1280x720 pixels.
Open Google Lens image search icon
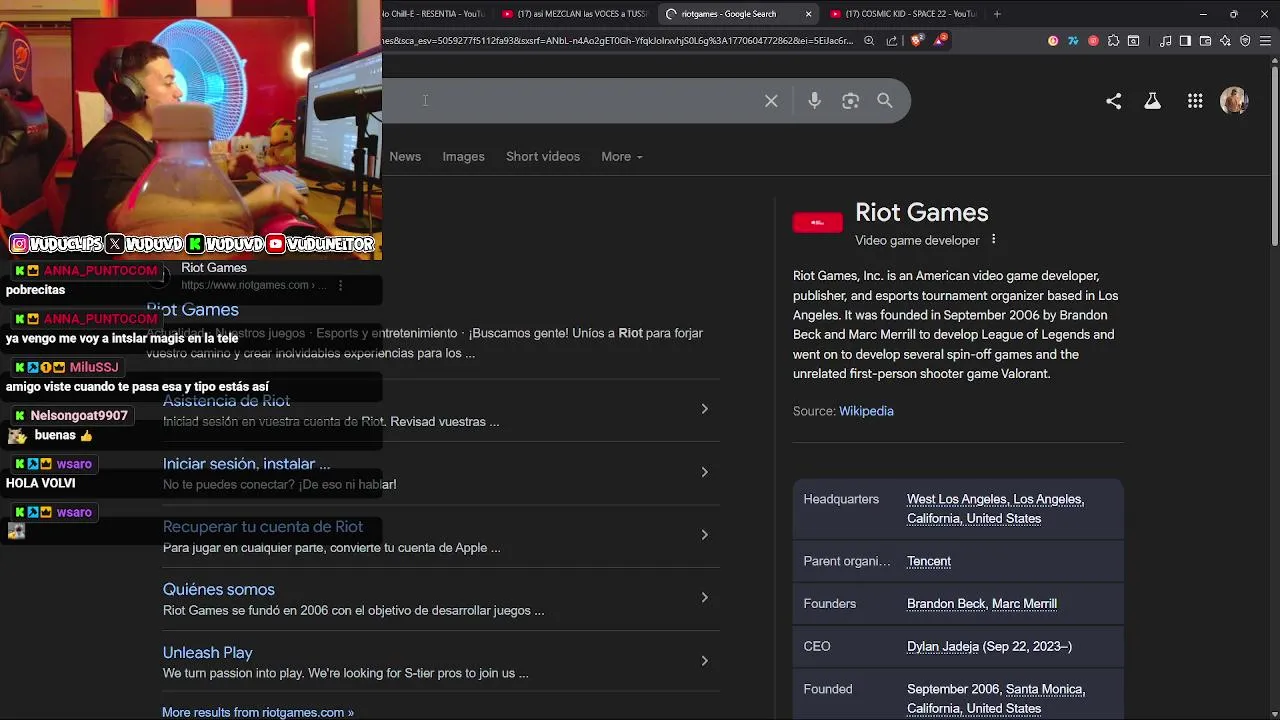(850, 101)
